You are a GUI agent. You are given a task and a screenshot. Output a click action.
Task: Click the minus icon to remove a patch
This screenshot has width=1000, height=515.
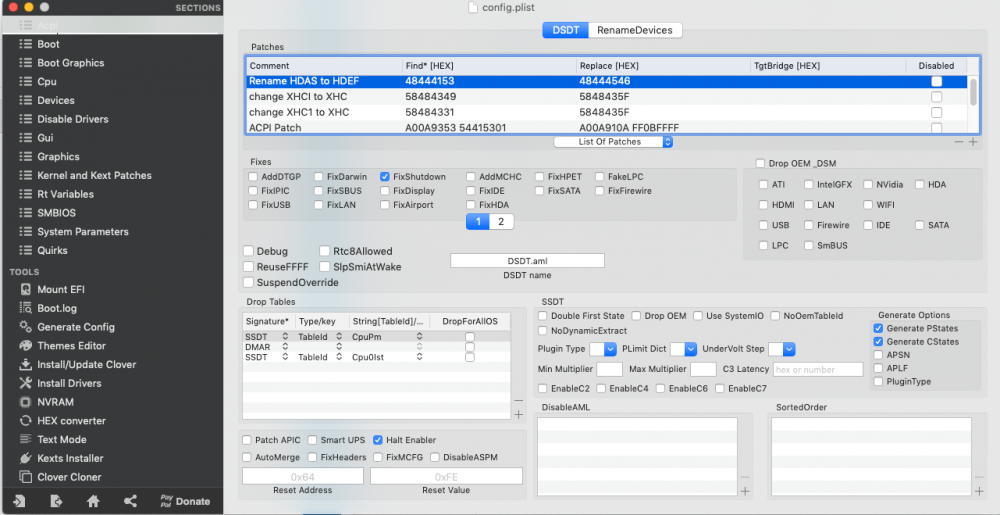point(959,142)
